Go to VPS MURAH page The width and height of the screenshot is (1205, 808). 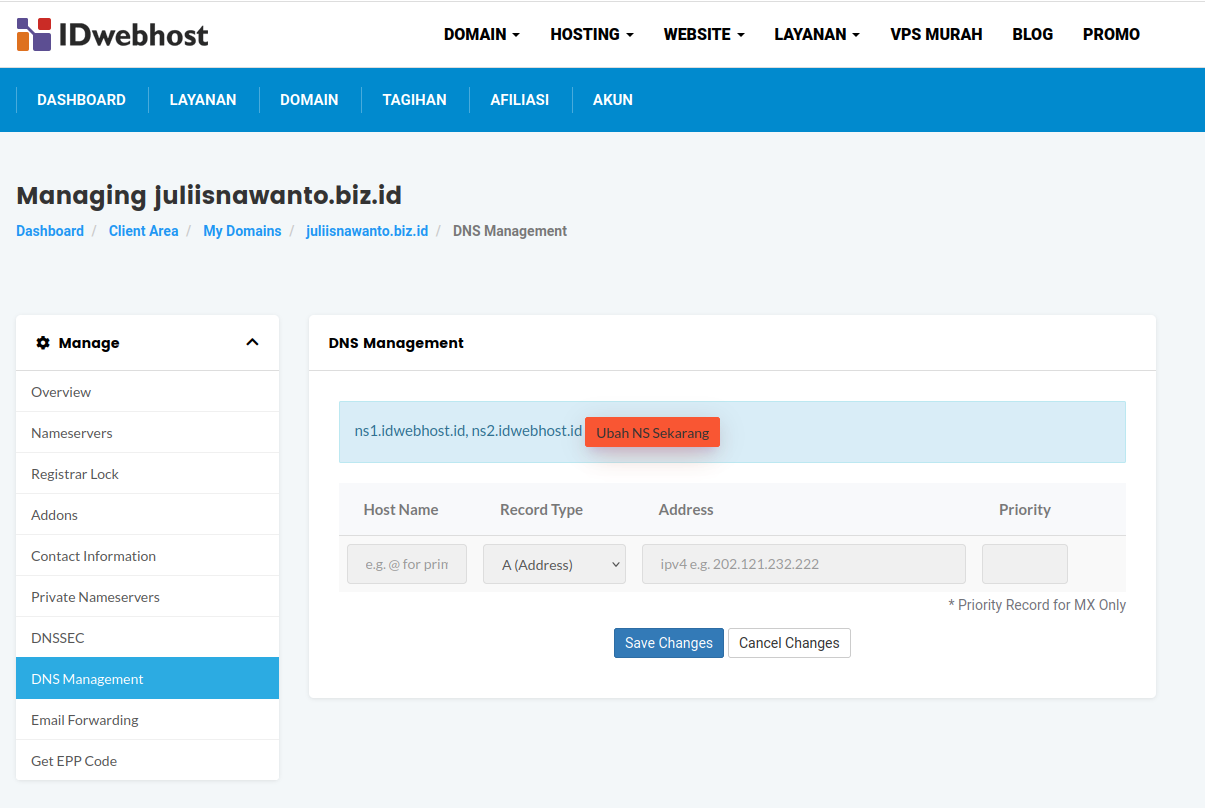point(936,34)
